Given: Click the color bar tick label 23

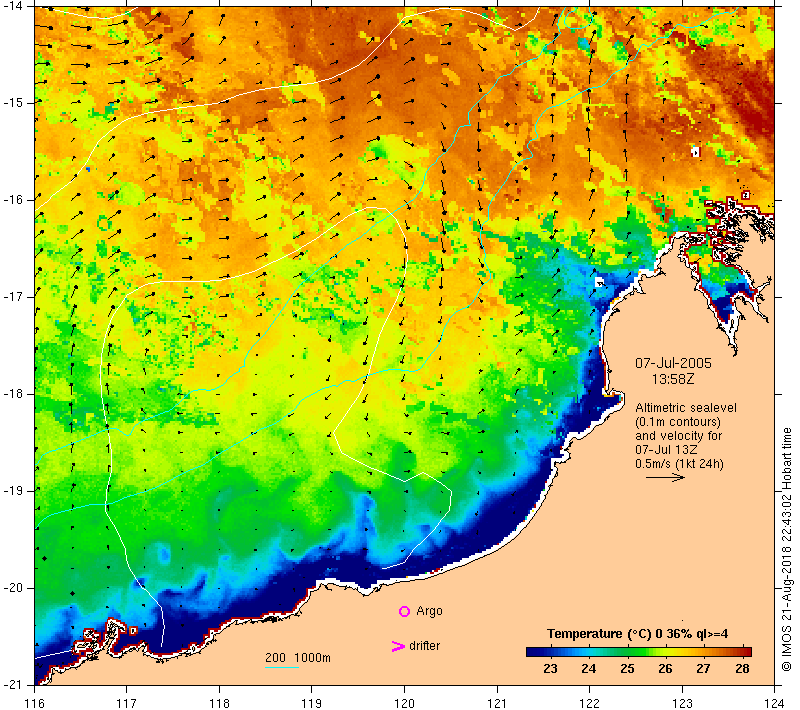Looking at the screenshot, I should point(550,669).
